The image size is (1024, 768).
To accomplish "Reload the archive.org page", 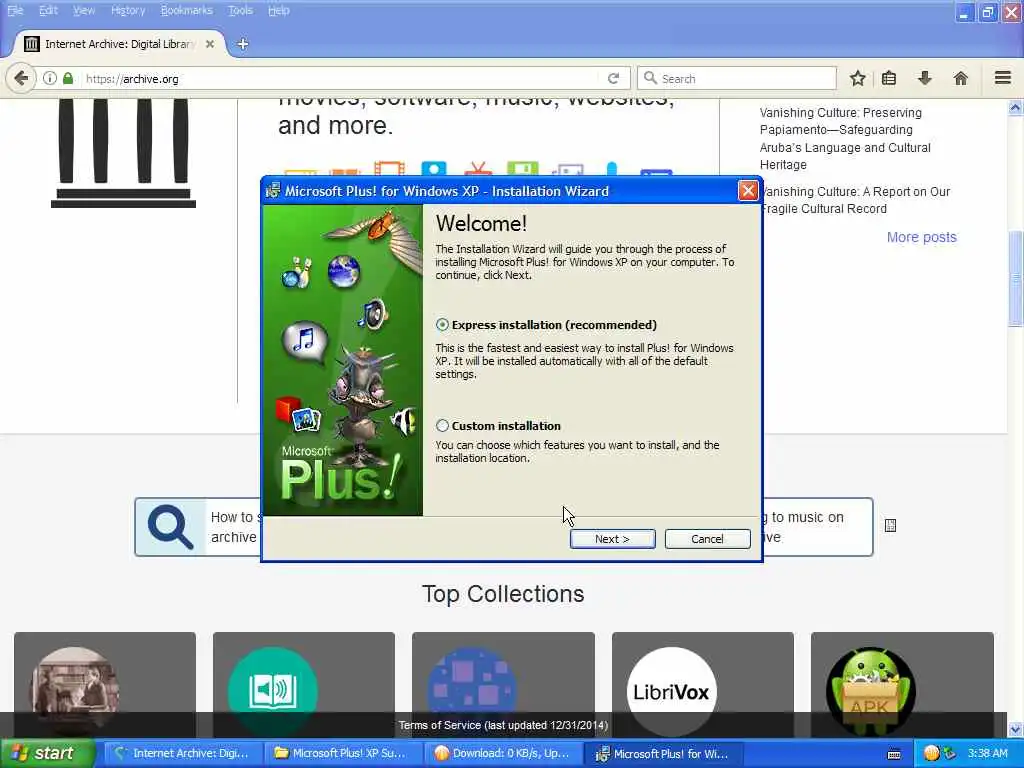I will (x=613, y=78).
